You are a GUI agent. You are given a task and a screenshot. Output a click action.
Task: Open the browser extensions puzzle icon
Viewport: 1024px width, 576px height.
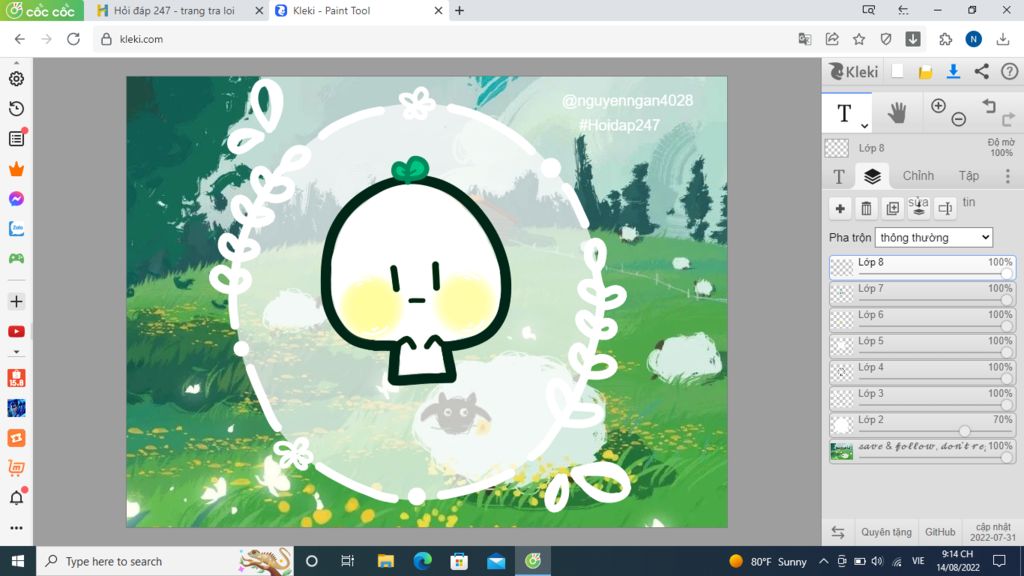click(945, 39)
